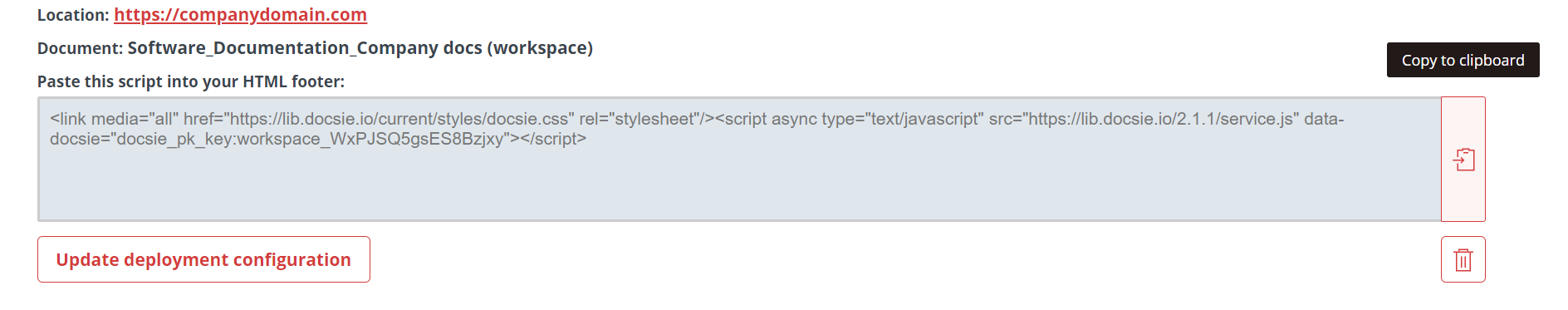Click the trailing data- attribute on the first code line
Screen dimensions: 1568x310
point(1324,119)
